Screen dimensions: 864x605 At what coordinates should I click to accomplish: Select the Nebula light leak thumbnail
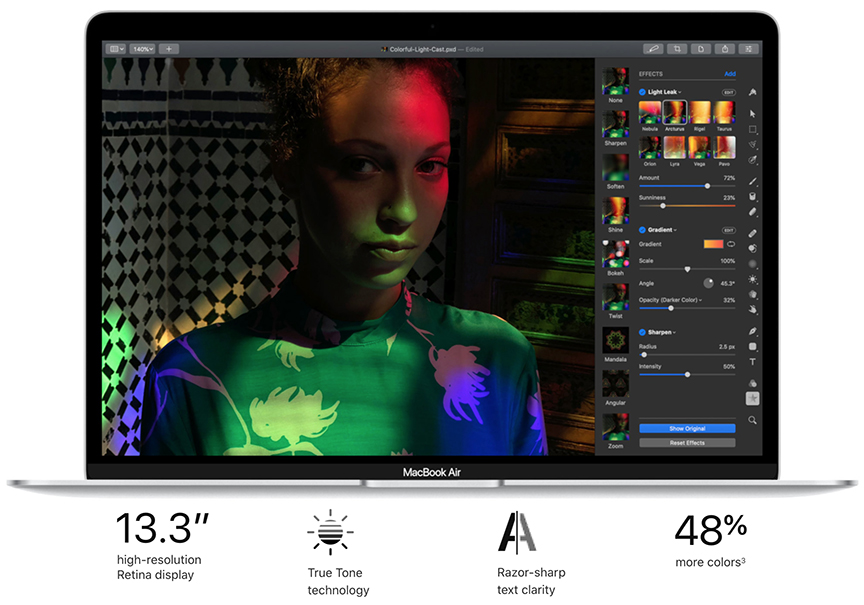click(650, 112)
